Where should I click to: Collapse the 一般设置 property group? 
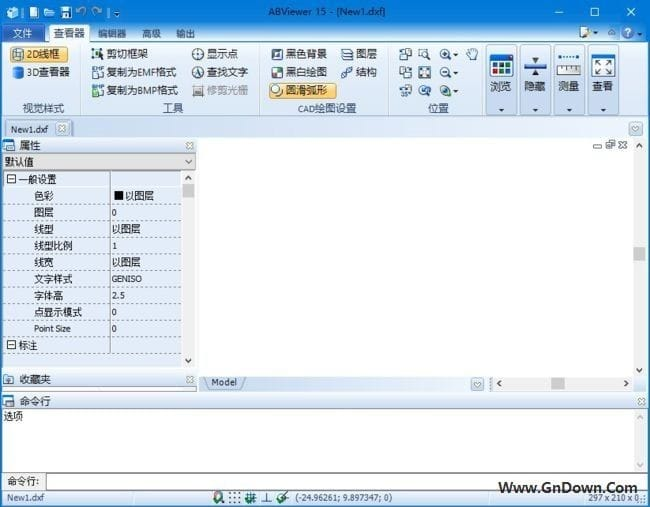tap(12, 179)
